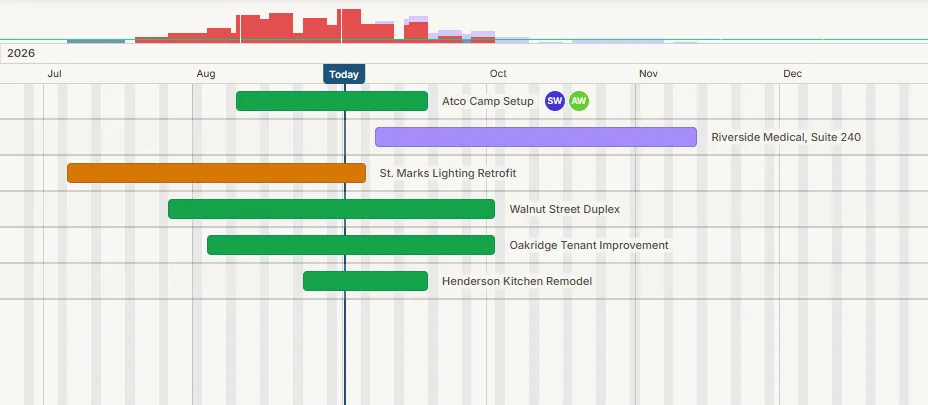928x405 pixels.
Task: Click the Henderson Kitchen Remodel label
Action: [x=517, y=281]
